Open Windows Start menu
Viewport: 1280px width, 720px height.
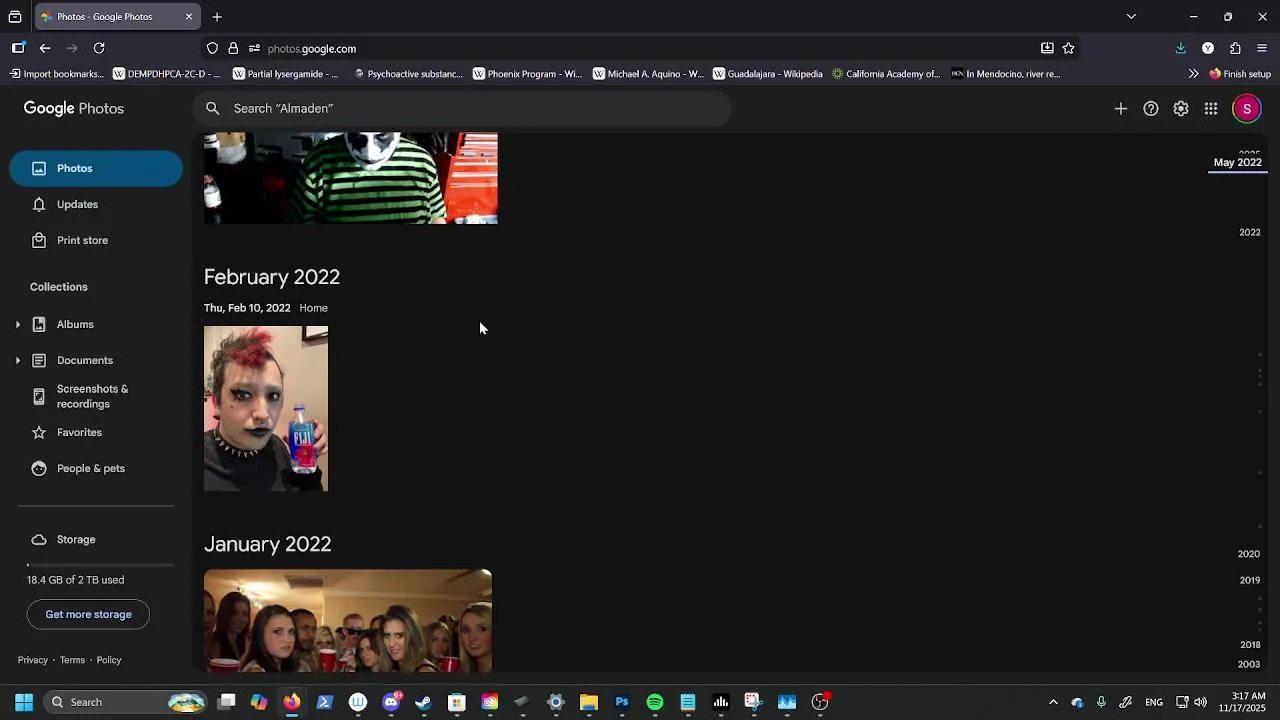coord(24,702)
